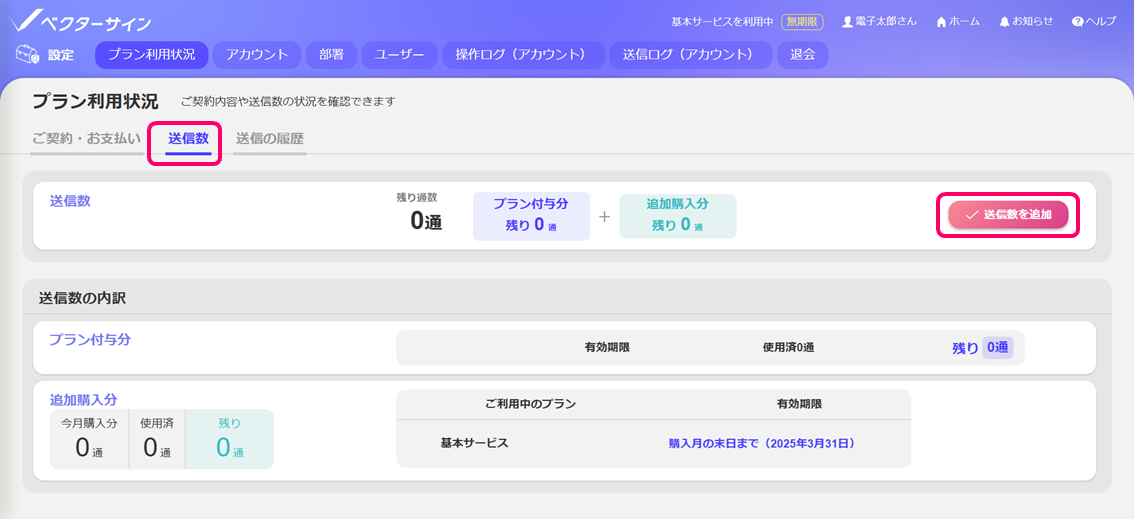Open the プラン利用状況 menu tab
The image size is (1134, 519).
point(151,55)
